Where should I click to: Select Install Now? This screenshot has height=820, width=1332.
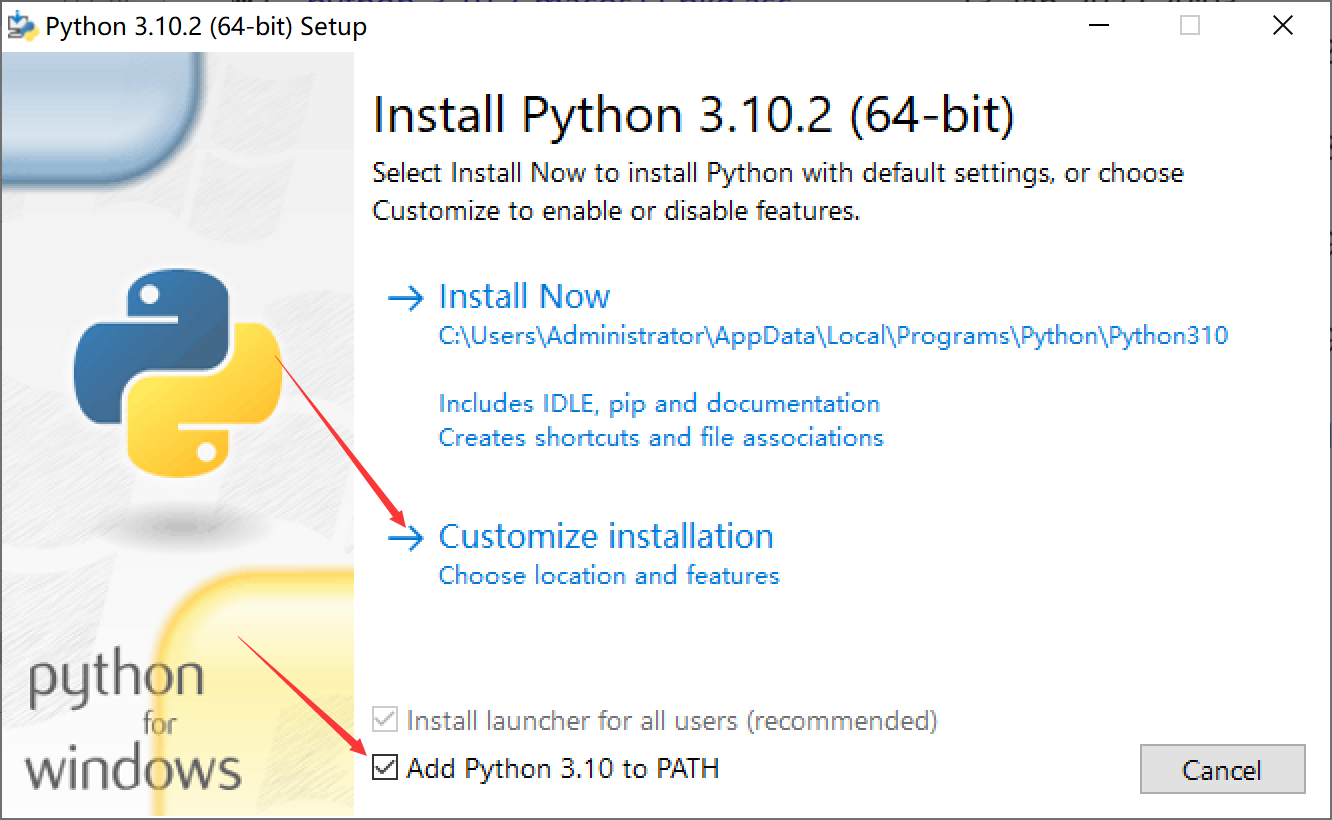524,296
